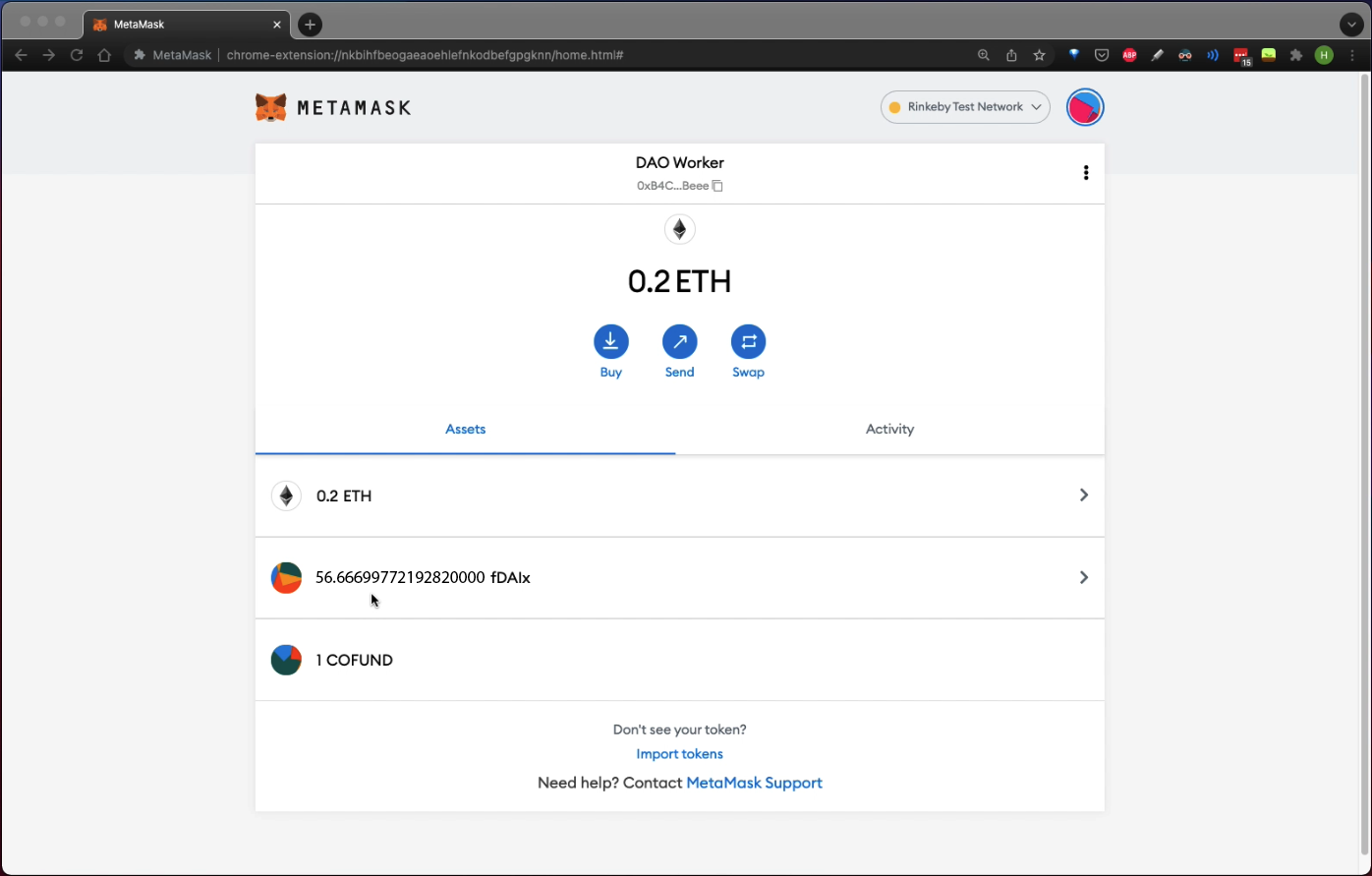This screenshot has height=876, width=1372.
Task: Click the large 0.2 ETH balance
Action: [x=680, y=282]
